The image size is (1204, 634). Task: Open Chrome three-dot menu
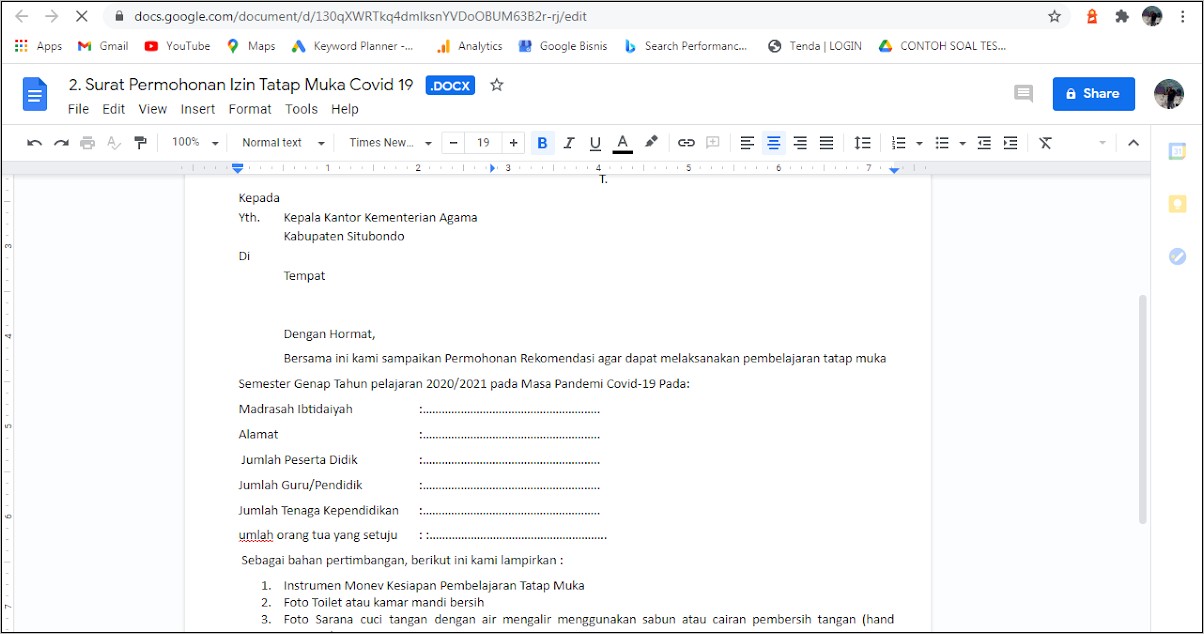(x=1183, y=17)
